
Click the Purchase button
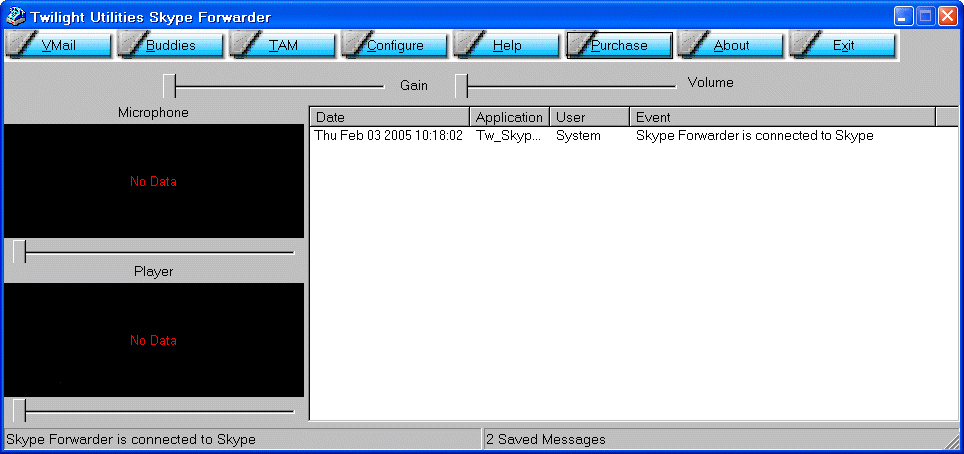click(x=618, y=46)
